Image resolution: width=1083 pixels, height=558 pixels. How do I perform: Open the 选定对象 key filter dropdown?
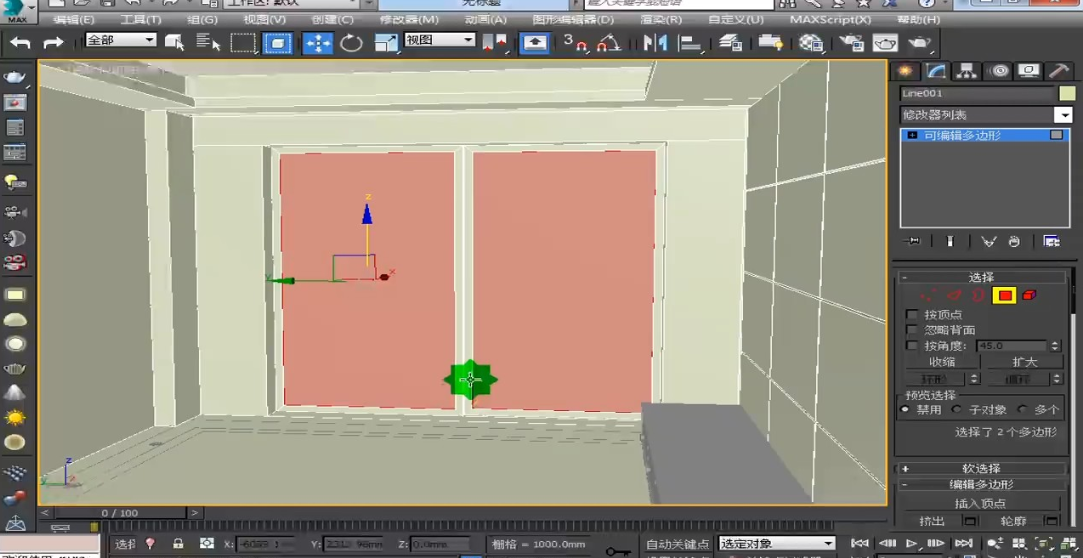click(776, 544)
